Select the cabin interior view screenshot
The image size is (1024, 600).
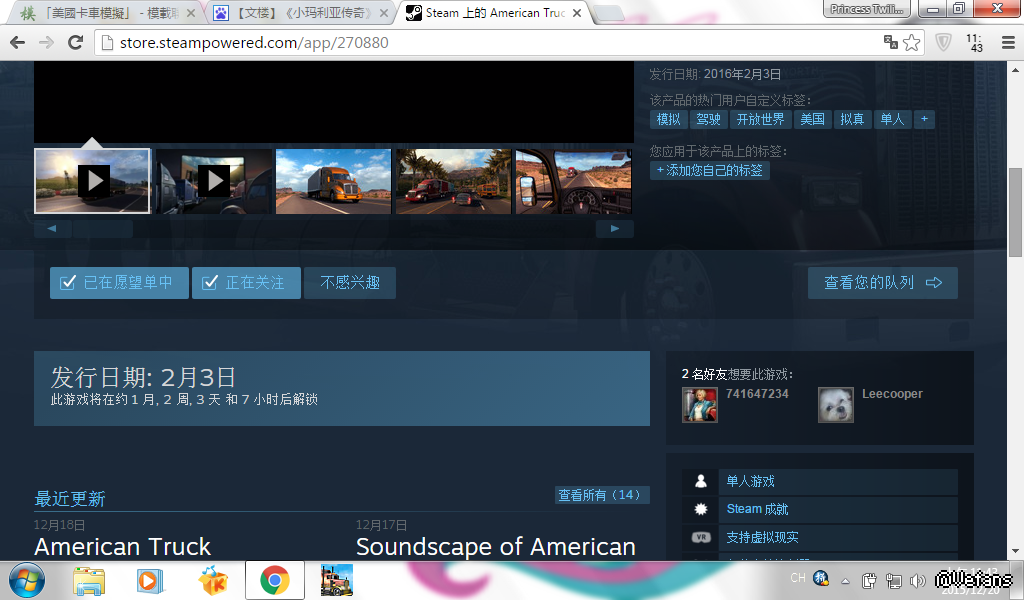(x=573, y=181)
